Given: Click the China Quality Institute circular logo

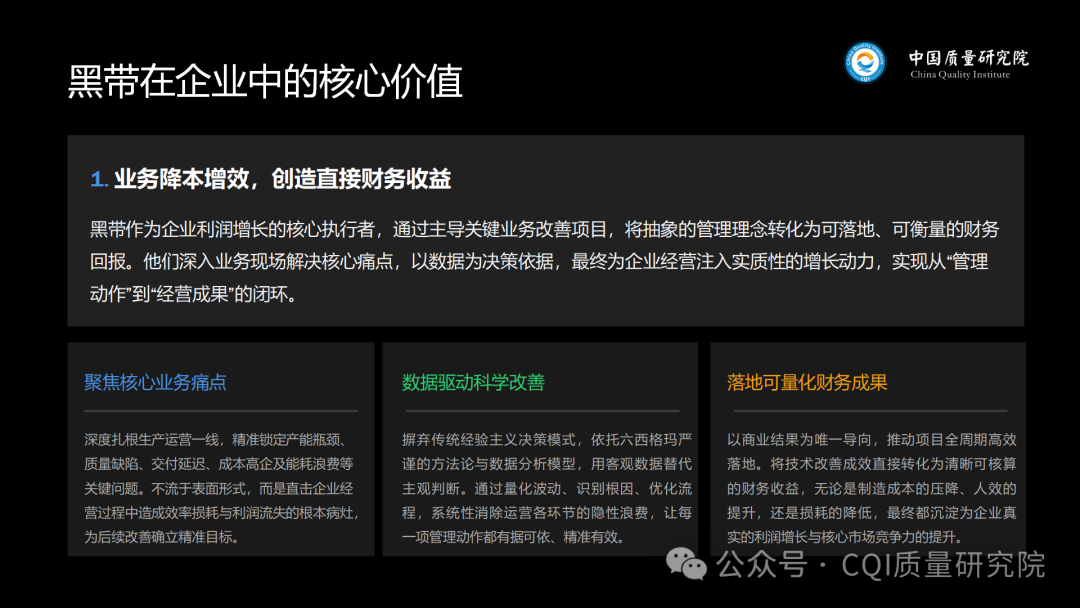Looking at the screenshot, I should coord(865,63).
